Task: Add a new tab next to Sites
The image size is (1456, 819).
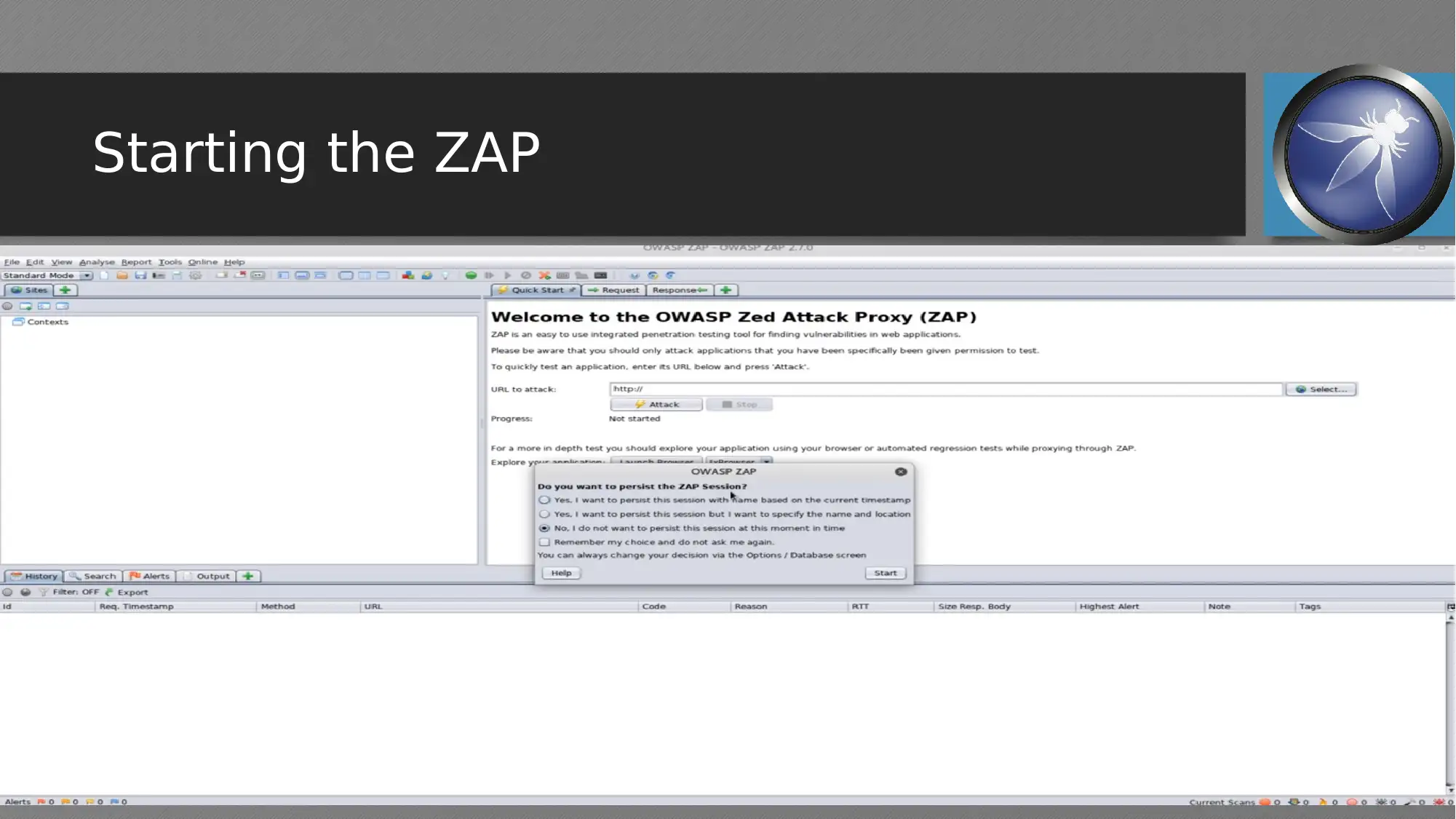Action: pyautogui.click(x=65, y=290)
